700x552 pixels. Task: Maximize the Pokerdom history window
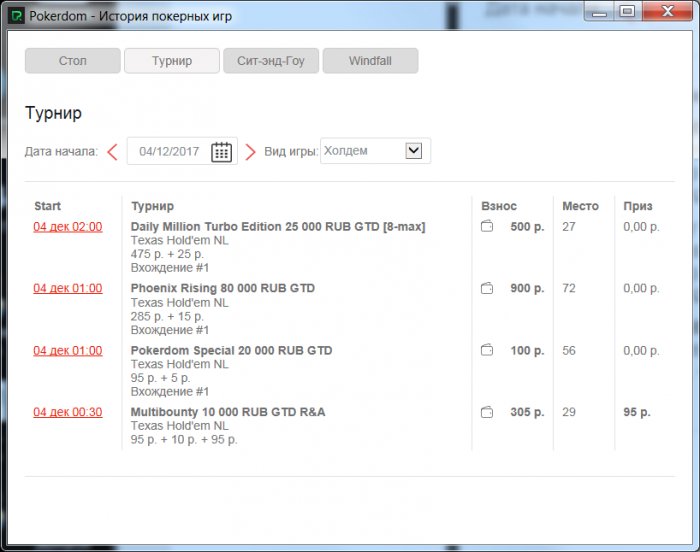pos(627,11)
